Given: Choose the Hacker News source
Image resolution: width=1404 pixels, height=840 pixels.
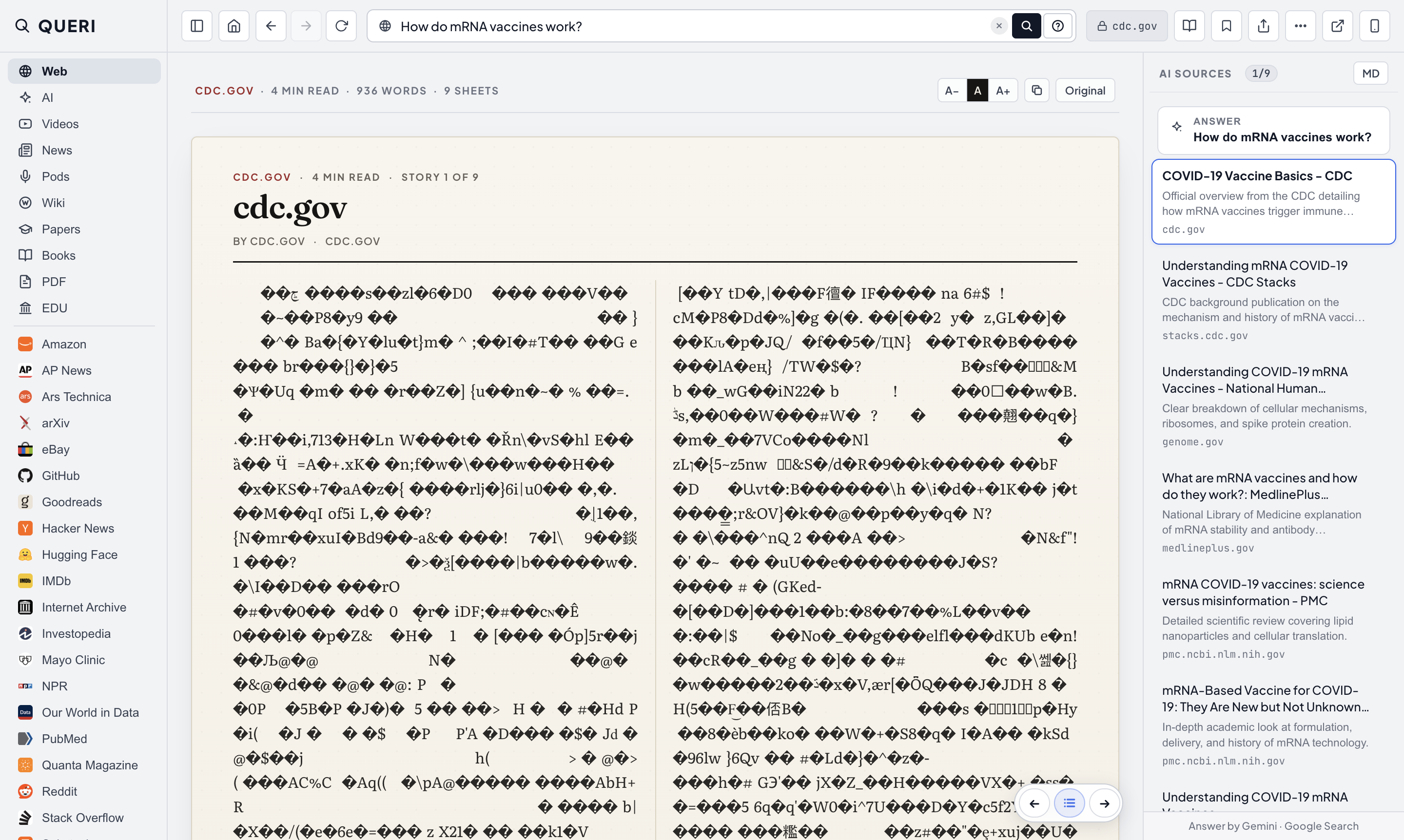Looking at the screenshot, I should 84,528.
